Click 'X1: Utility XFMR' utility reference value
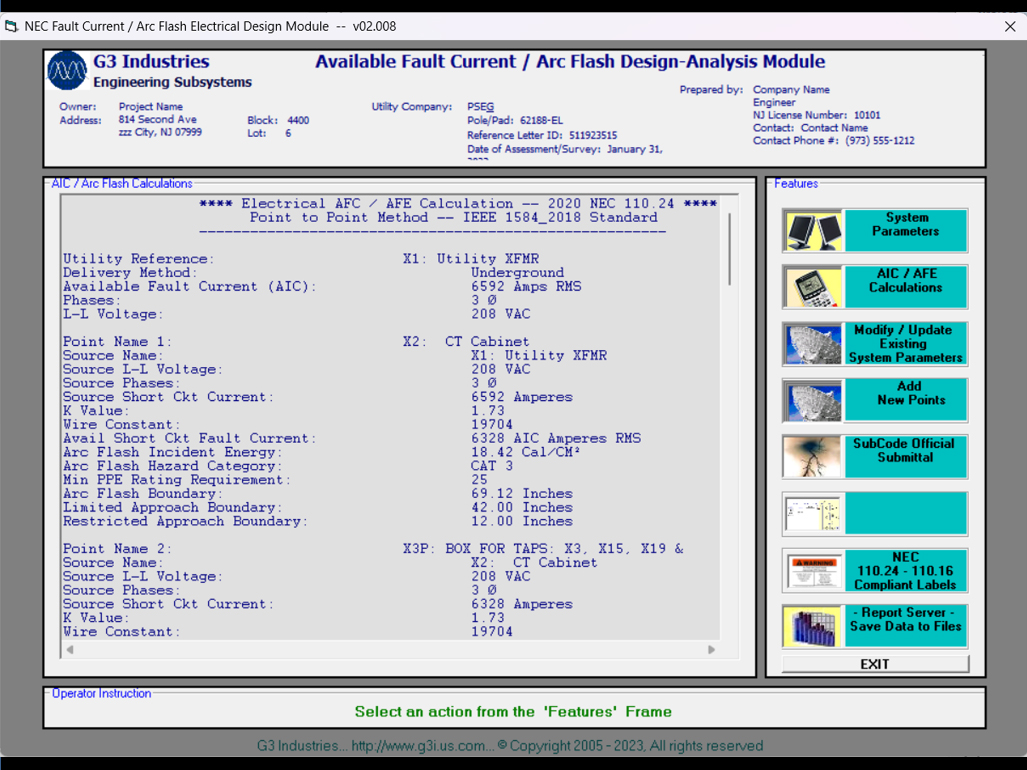 click(471, 259)
